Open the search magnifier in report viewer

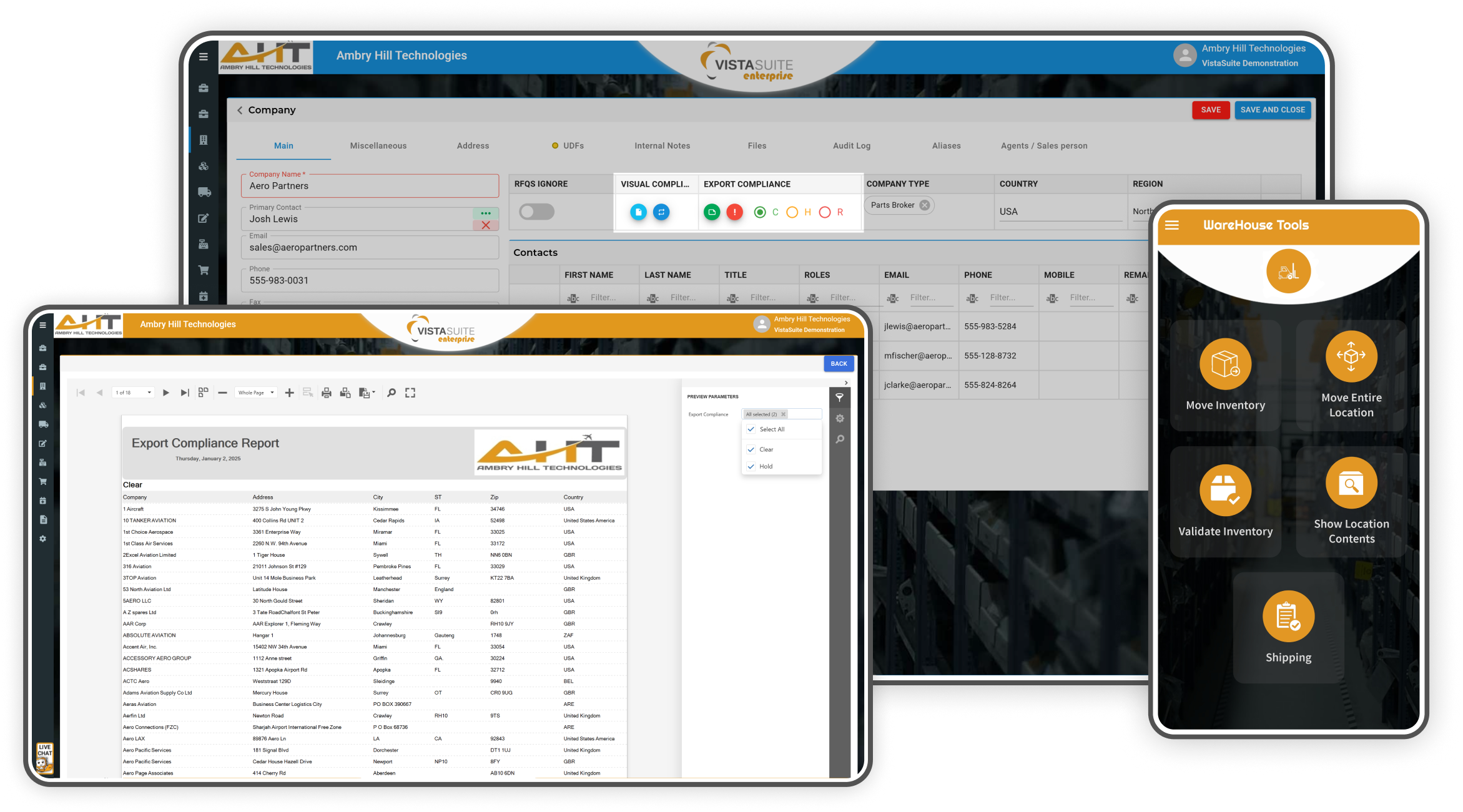pyautogui.click(x=391, y=393)
